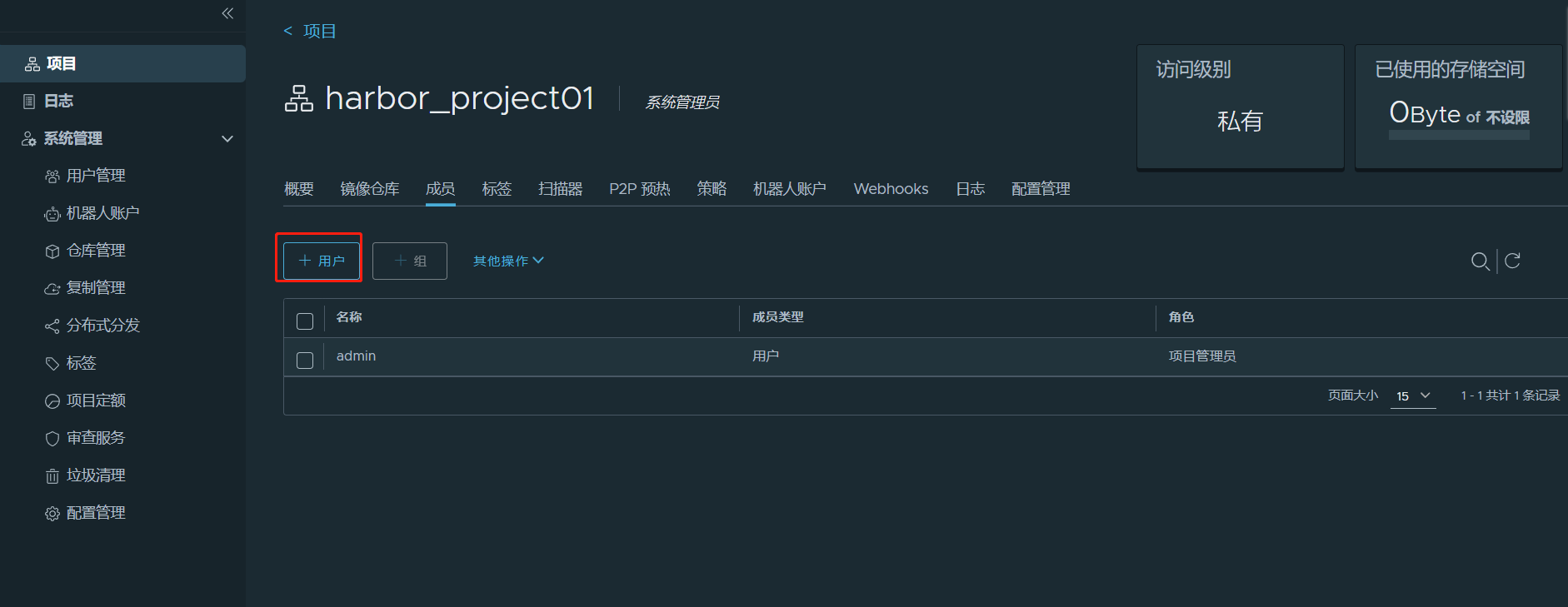Click the Labels (标签) tag icon in sidebar
Screen dimensions: 1568x607
coord(52,364)
